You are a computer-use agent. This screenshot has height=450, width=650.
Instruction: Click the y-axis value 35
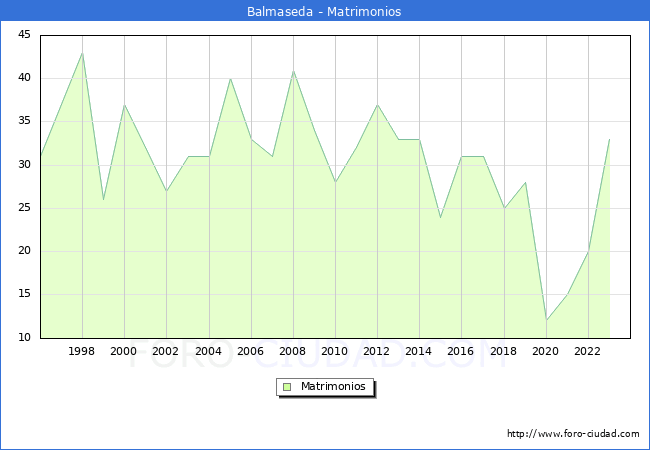coord(24,121)
